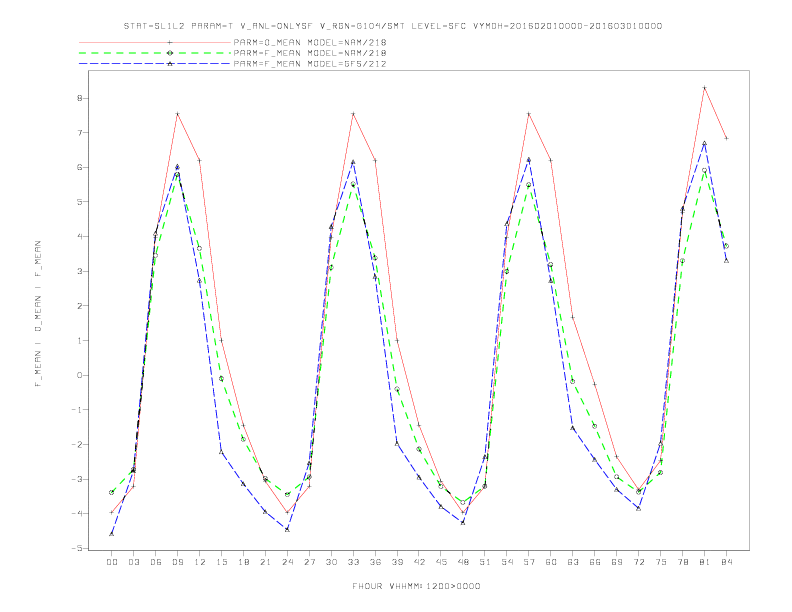
Task: Click x-axis tick label 54
Action: pos(507,562)
